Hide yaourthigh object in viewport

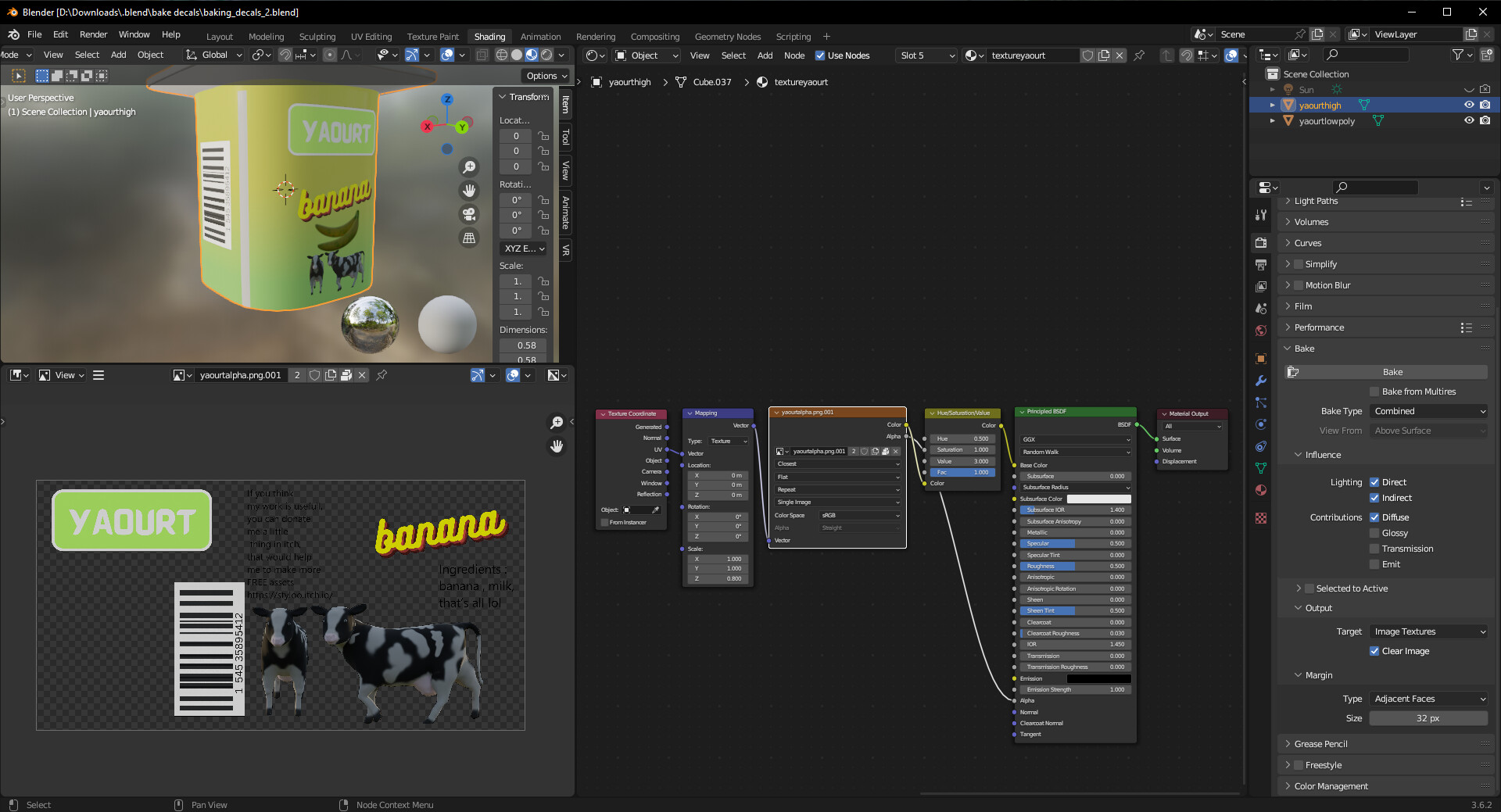(1469, 105)
